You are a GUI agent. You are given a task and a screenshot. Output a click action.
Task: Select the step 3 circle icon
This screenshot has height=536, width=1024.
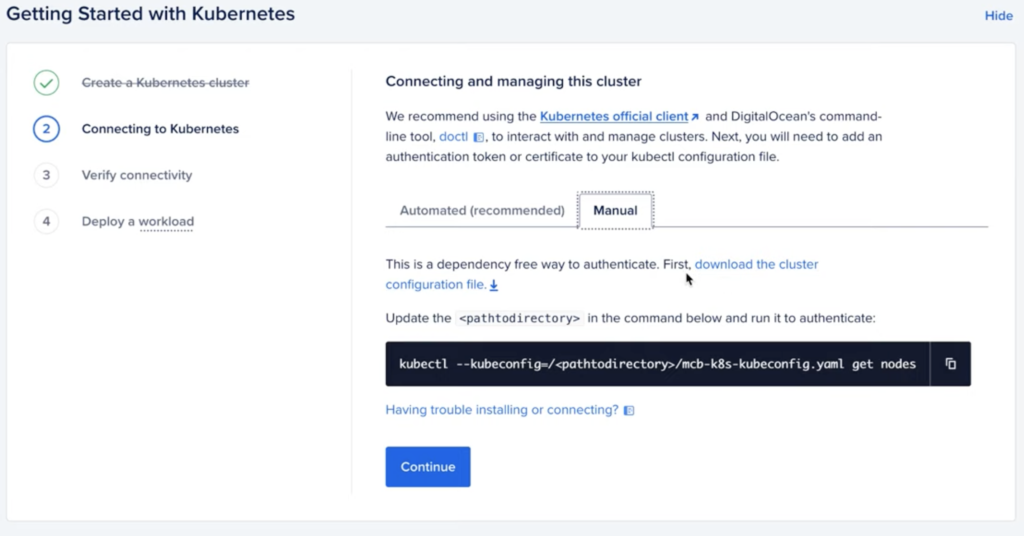coord(46,175)
